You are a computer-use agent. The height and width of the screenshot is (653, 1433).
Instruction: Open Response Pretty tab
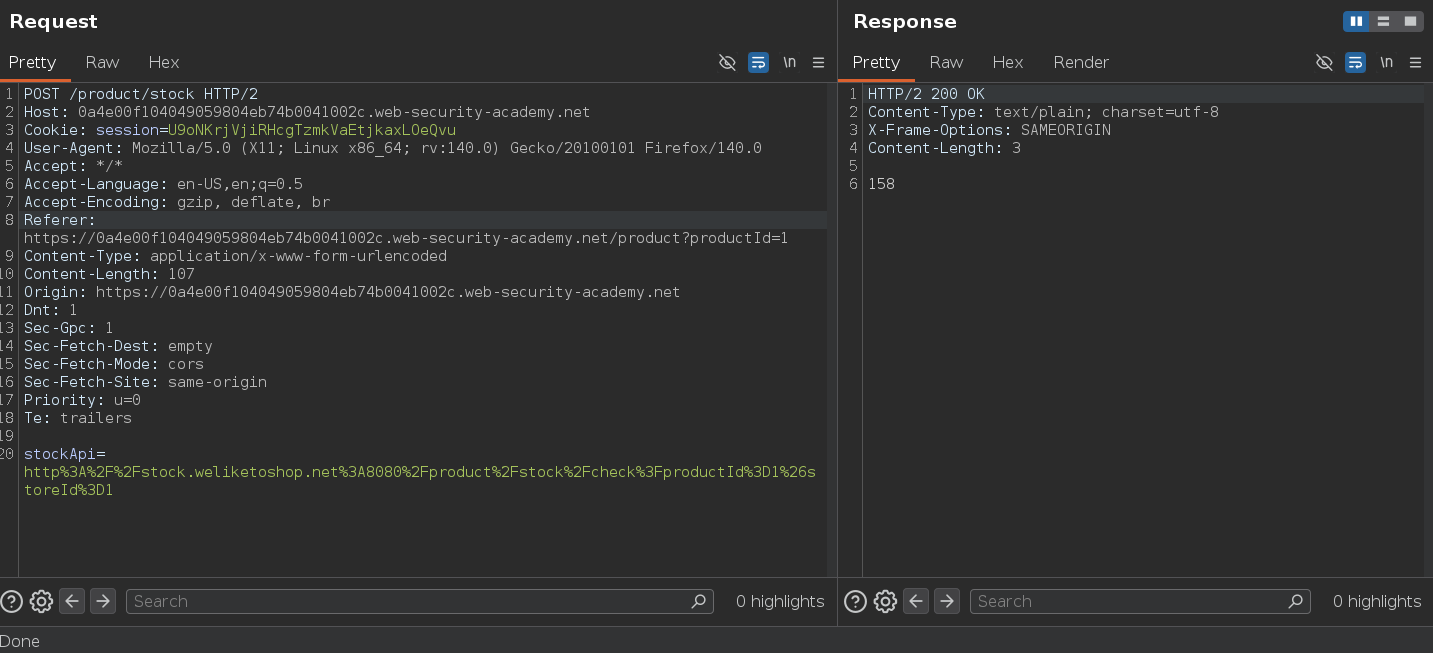click(877, 62)
